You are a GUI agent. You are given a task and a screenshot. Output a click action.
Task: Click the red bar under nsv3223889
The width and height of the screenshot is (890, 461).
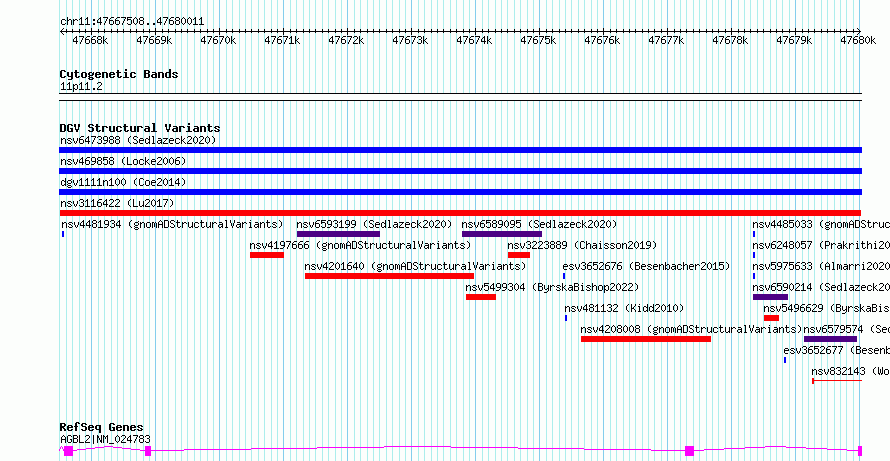519,255
